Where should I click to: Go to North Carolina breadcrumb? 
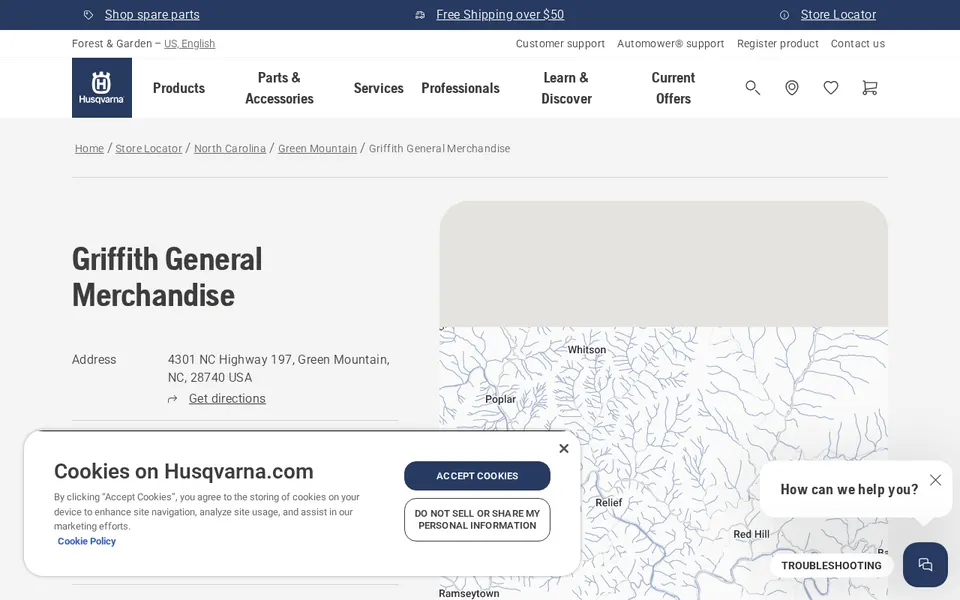[x=230, y=148]
